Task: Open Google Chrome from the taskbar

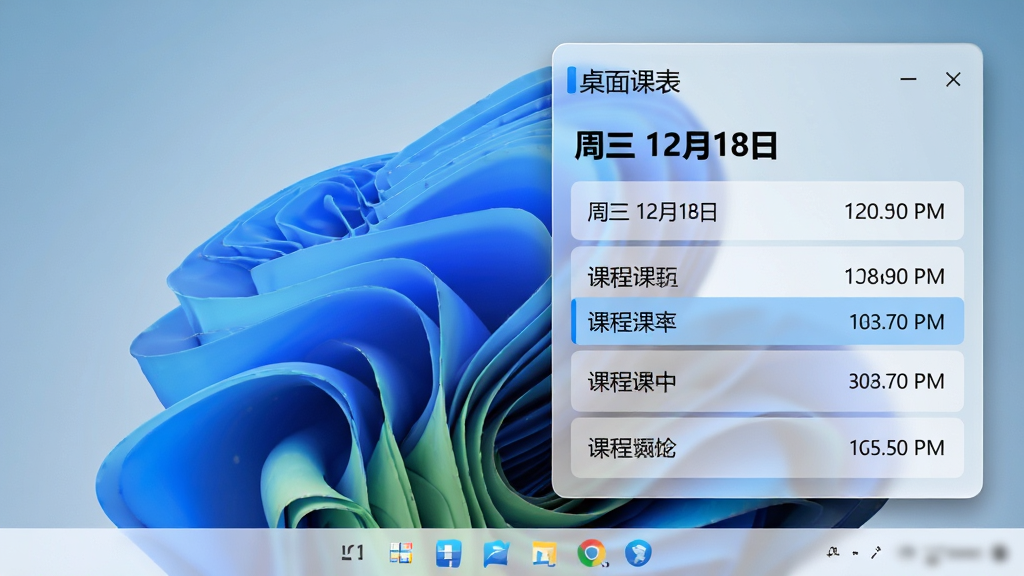Action: tap(592, 553)
